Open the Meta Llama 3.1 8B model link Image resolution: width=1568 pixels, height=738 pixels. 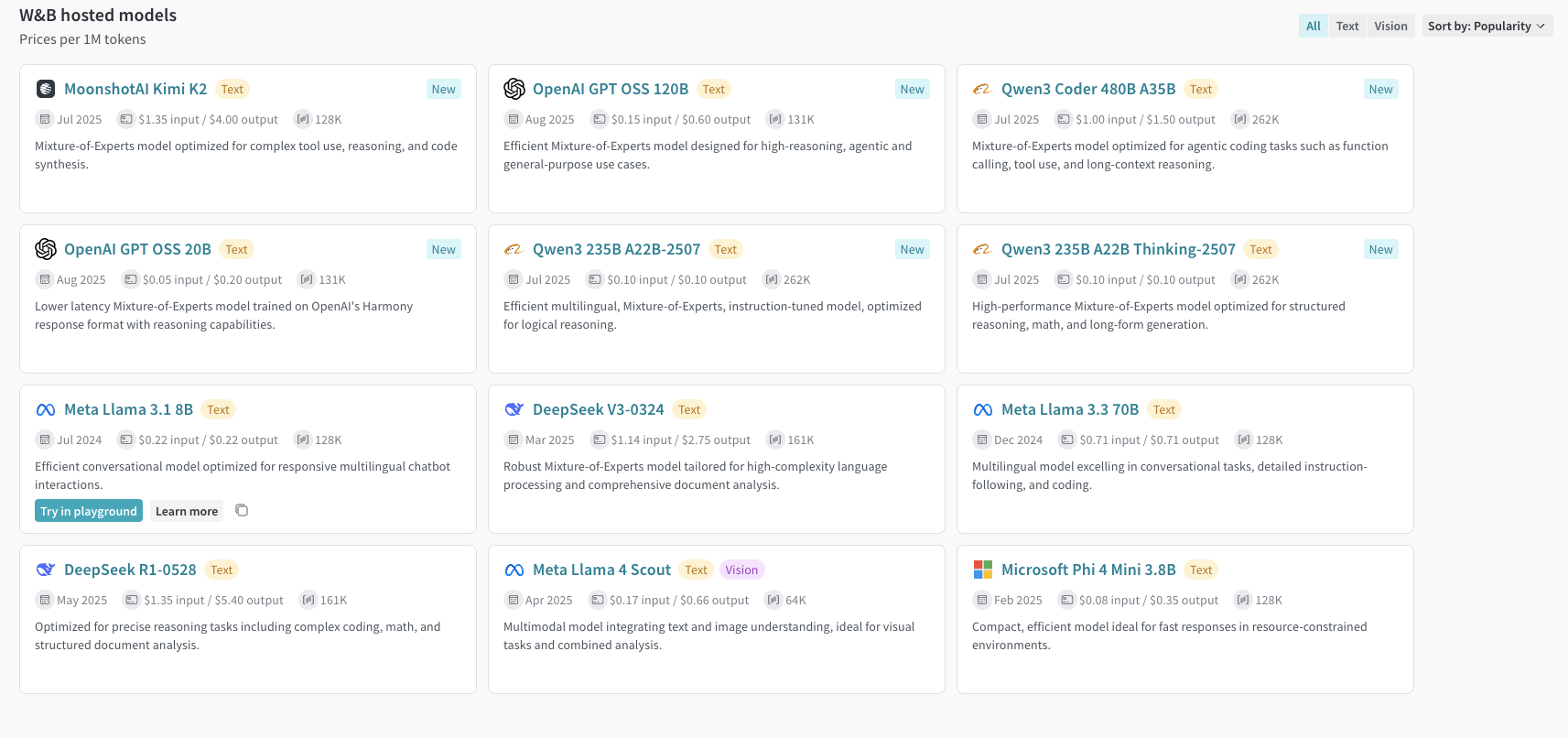tap(128, 409)
